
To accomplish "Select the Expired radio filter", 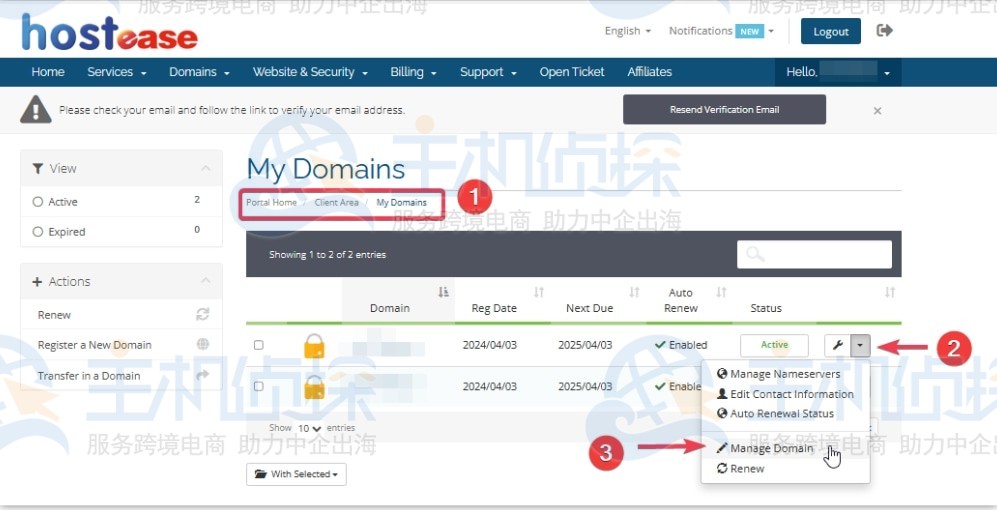I will (38, 232).
